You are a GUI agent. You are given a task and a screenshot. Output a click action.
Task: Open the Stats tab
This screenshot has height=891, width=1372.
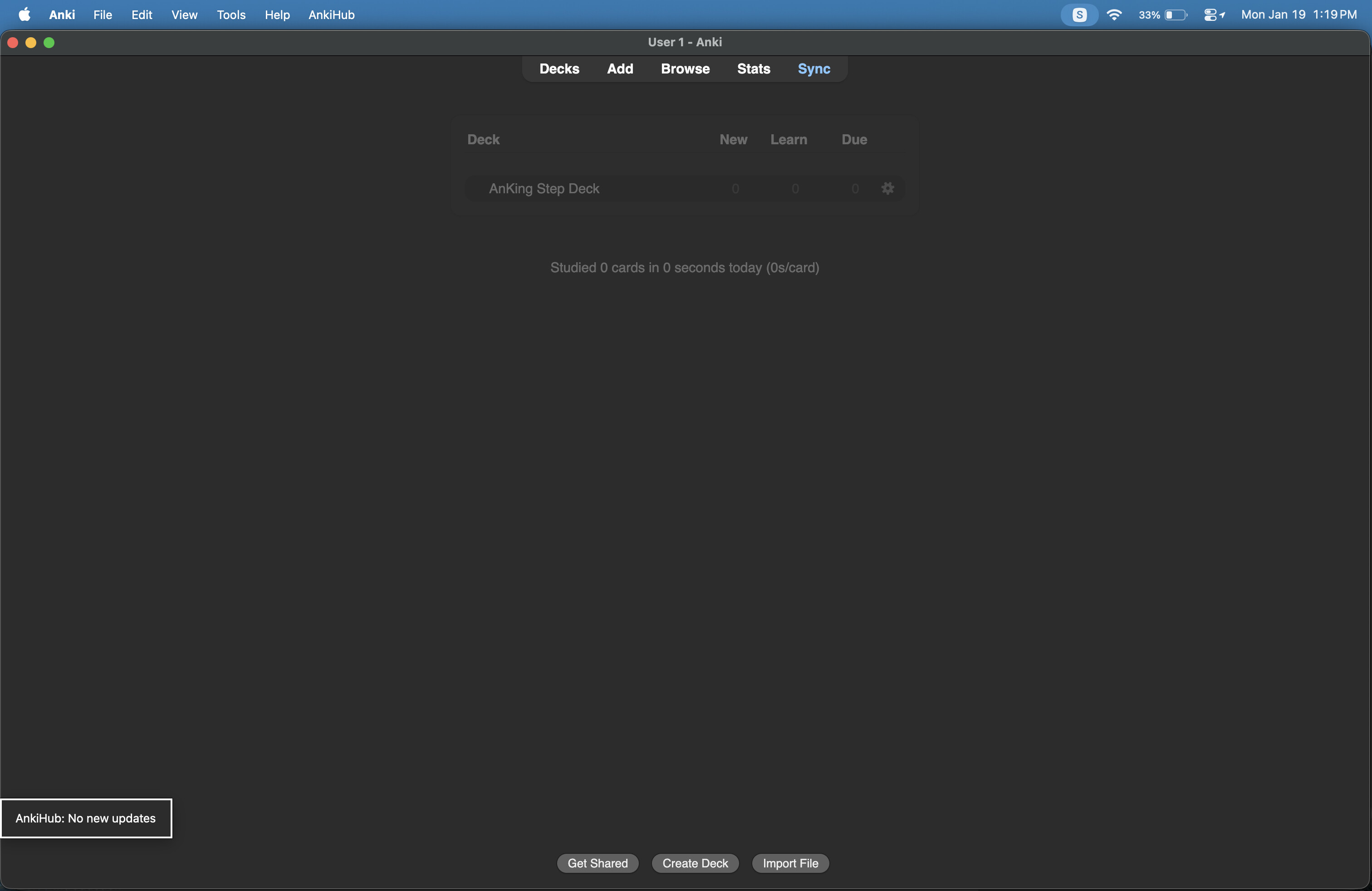pyautogui.click(x=753, y=69)
